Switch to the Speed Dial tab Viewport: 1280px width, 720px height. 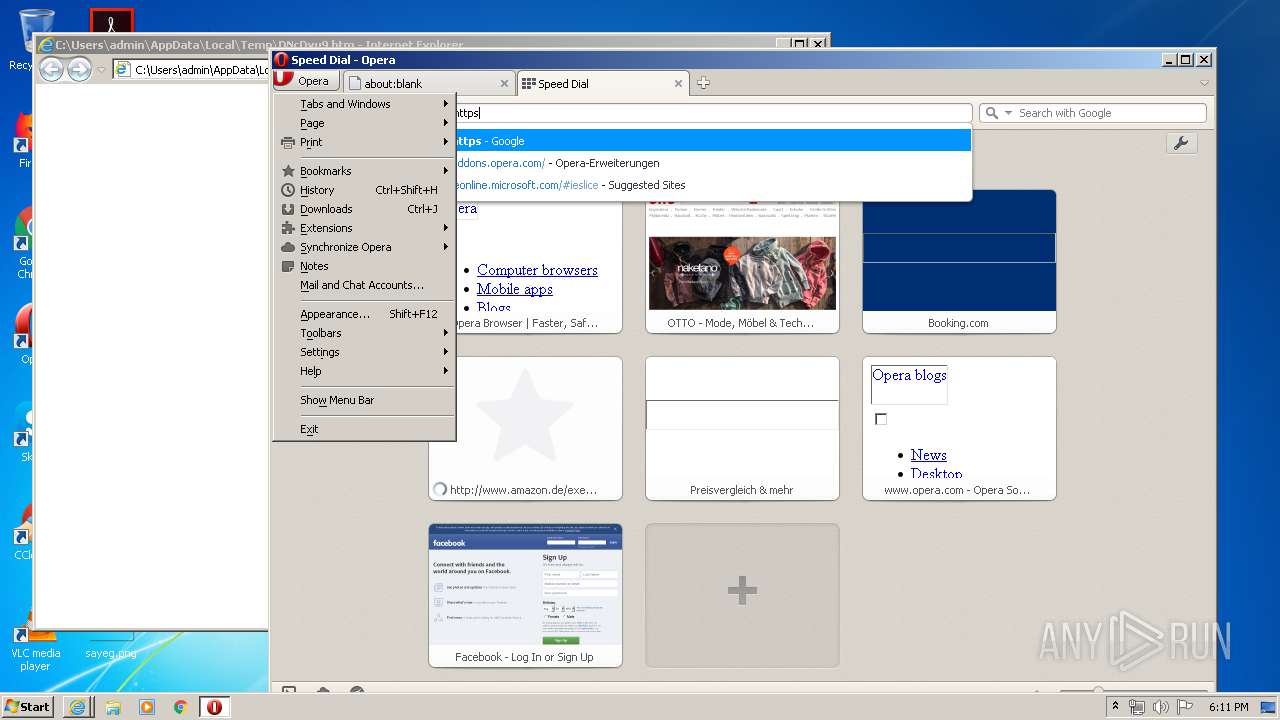pos(603,84)
